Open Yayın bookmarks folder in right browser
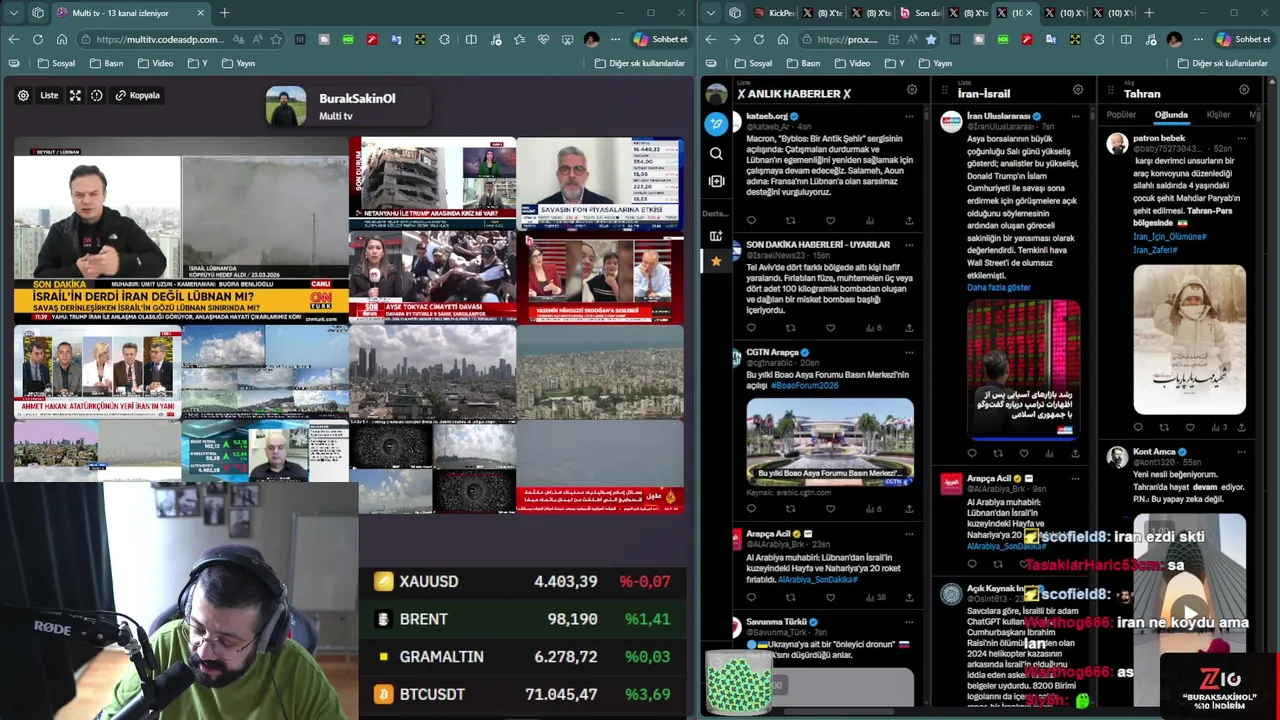The height and width of the screenshot is (720, 1280). 935,63
